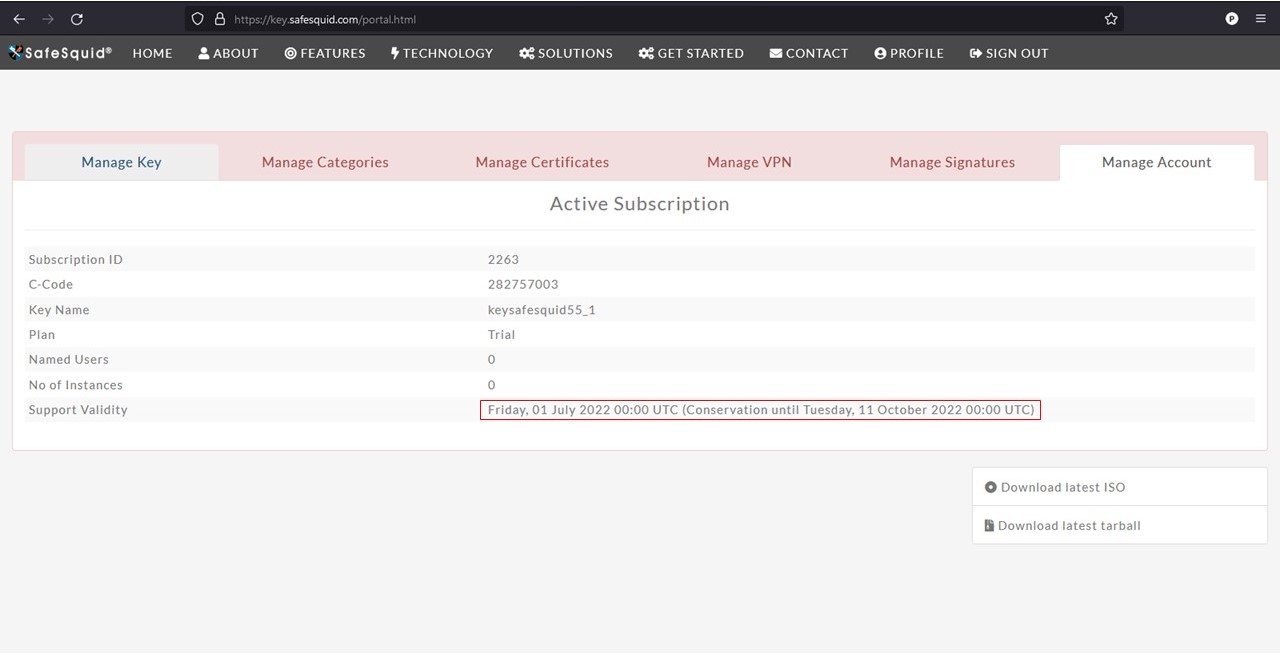Reload the current page
This screenshot has width=1280, height=655.
(77, 19)
